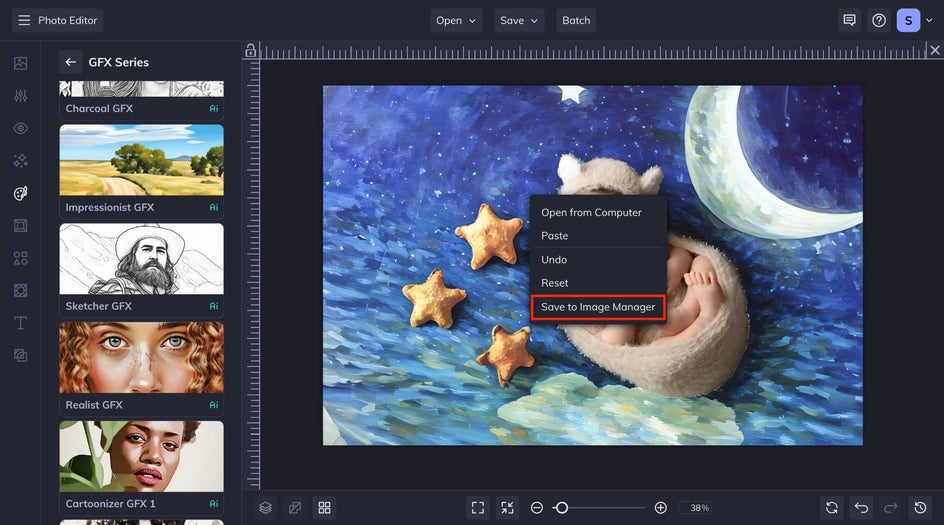Expand the Open dropdown menu
Screen dimensions: 944x525
pos(456,20)
